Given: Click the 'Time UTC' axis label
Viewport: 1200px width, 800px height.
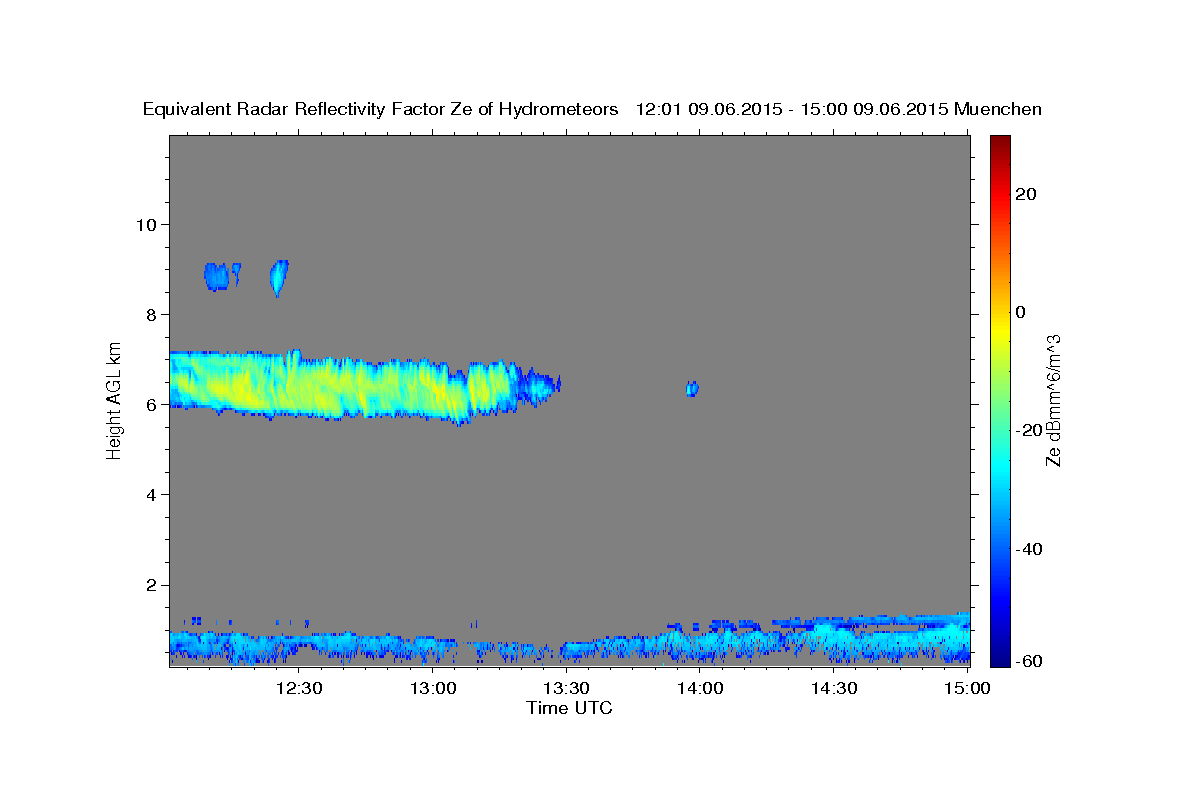Looking at the screenshot, I should click(569, 708).
